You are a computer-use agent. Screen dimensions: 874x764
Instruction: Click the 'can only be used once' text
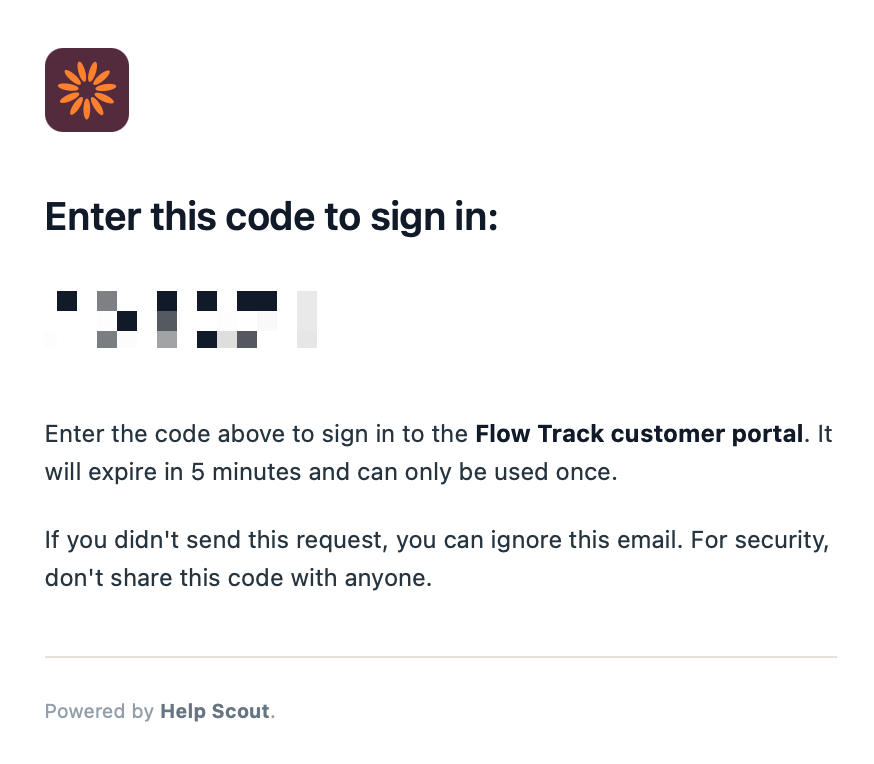point(484,472)
